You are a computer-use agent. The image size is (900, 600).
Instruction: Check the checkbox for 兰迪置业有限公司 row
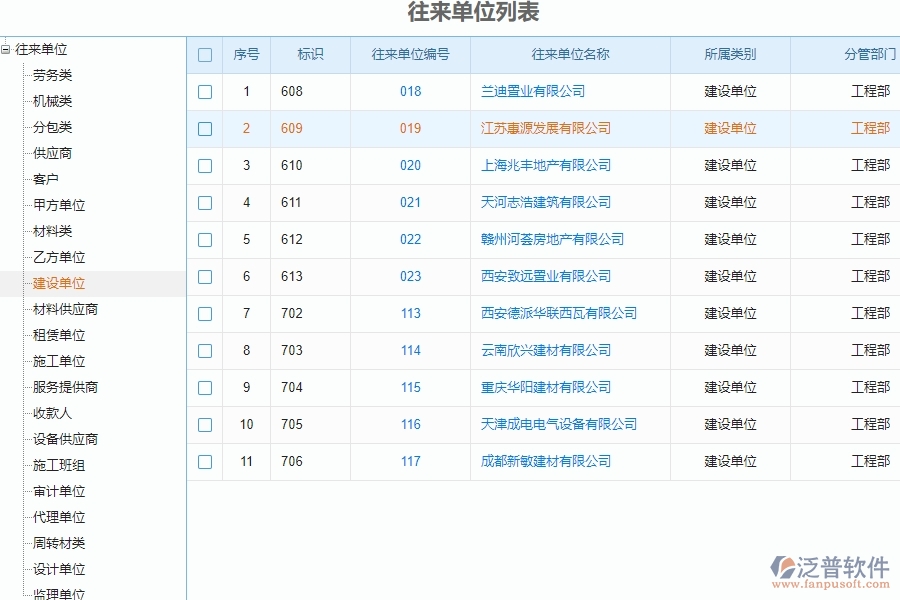pyautogui.click(x=205, y=92)
